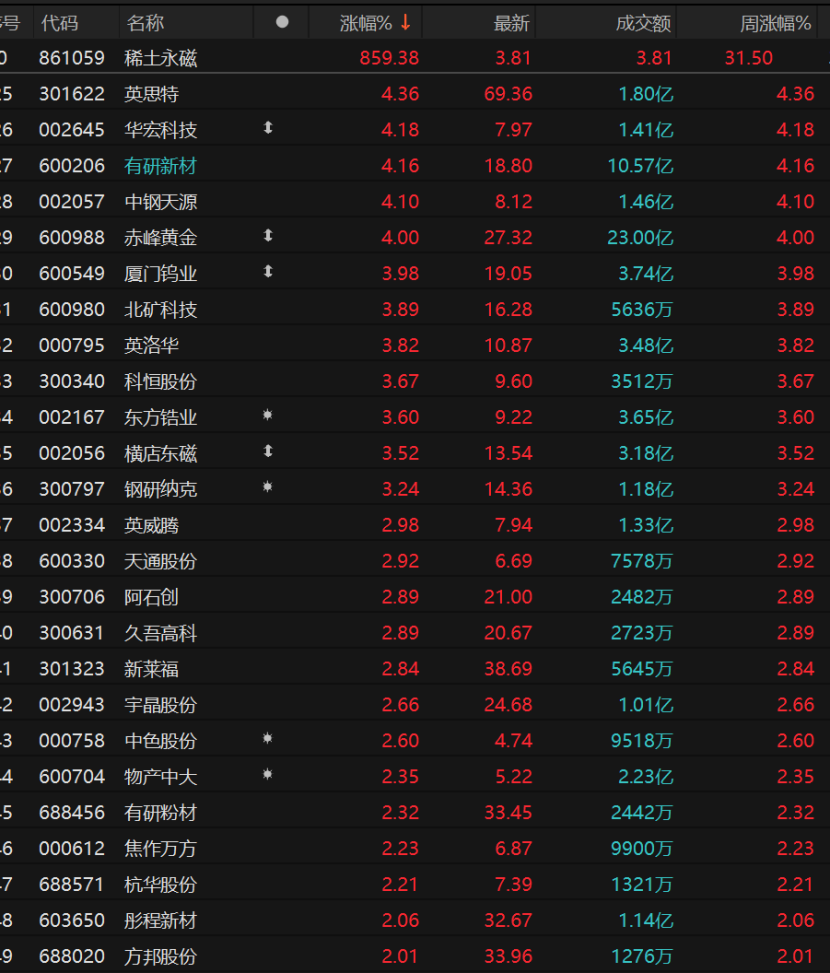Select stock name 新莱福
Viewport: 830px width, 973px height.
(151, 669)
